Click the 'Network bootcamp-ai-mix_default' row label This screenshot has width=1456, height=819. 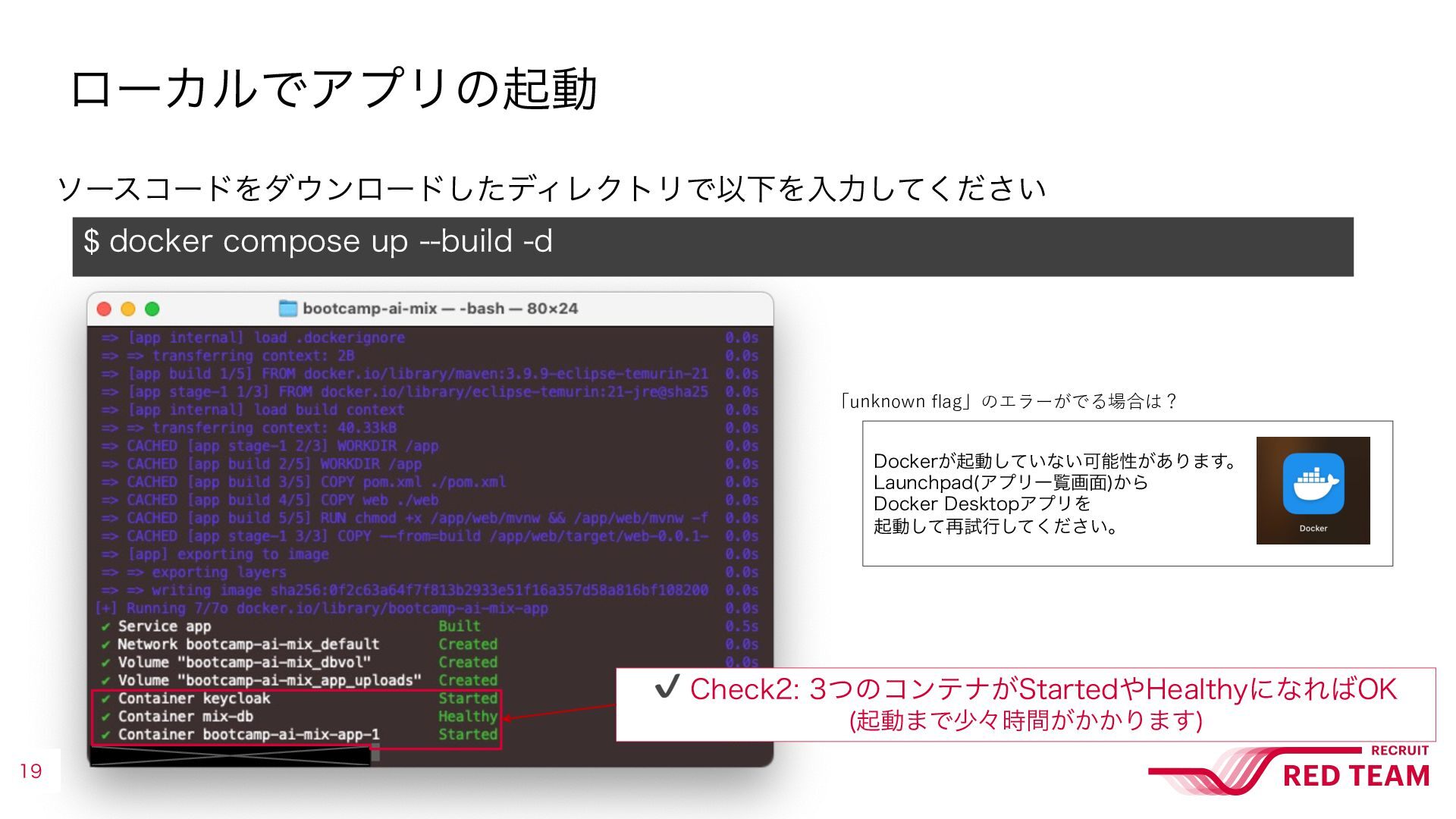pos(249,645)
